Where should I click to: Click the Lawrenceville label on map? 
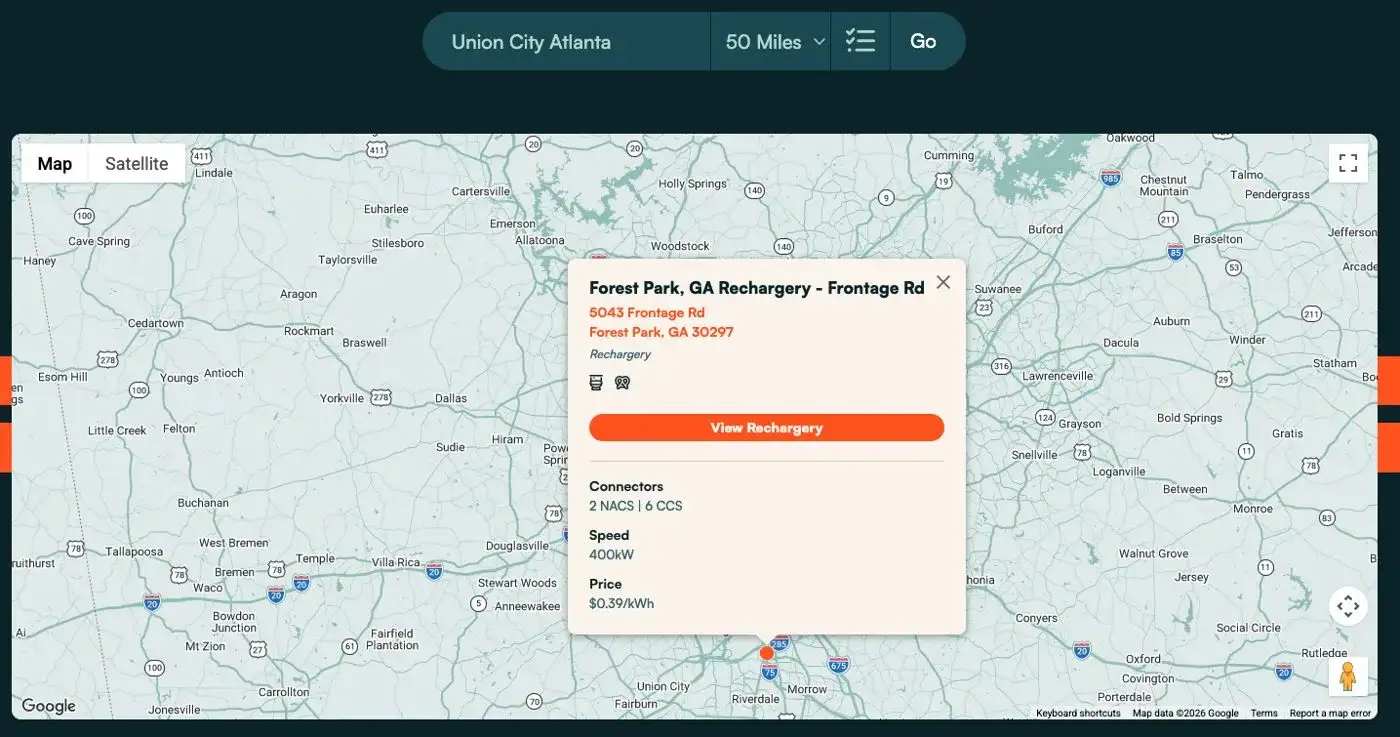[1058, 376]
